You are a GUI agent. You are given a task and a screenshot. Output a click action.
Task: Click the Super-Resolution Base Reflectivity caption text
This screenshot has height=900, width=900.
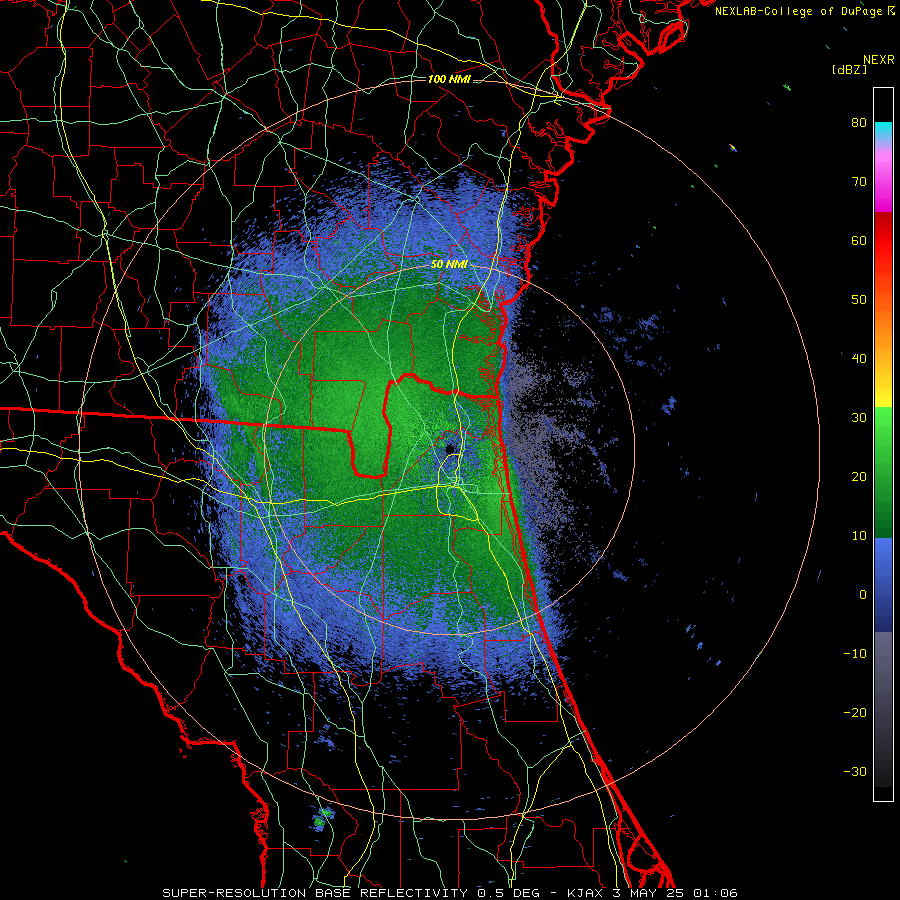(315, 893)
